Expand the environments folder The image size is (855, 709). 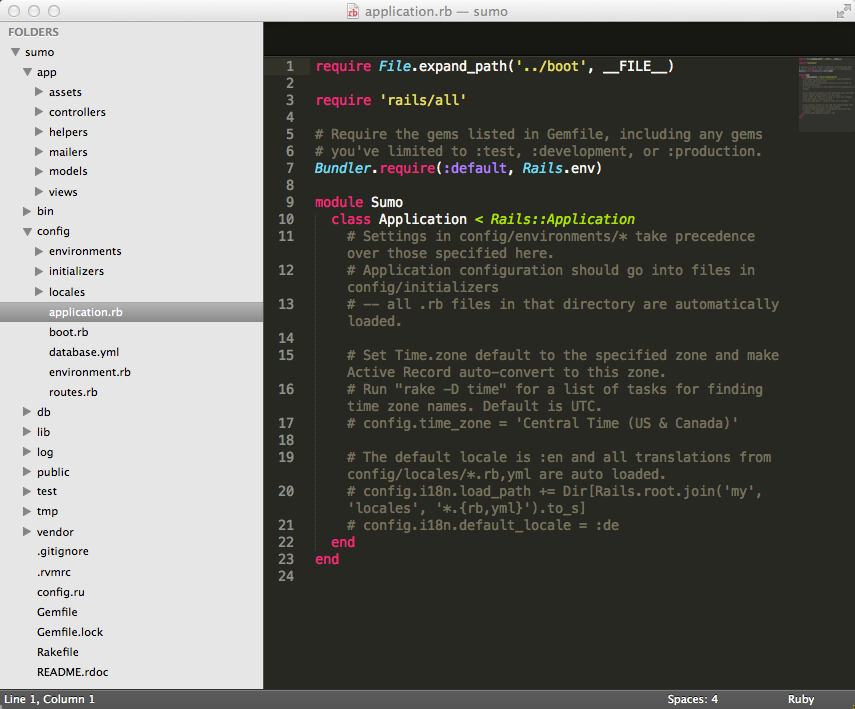click(x=41, y=251)
